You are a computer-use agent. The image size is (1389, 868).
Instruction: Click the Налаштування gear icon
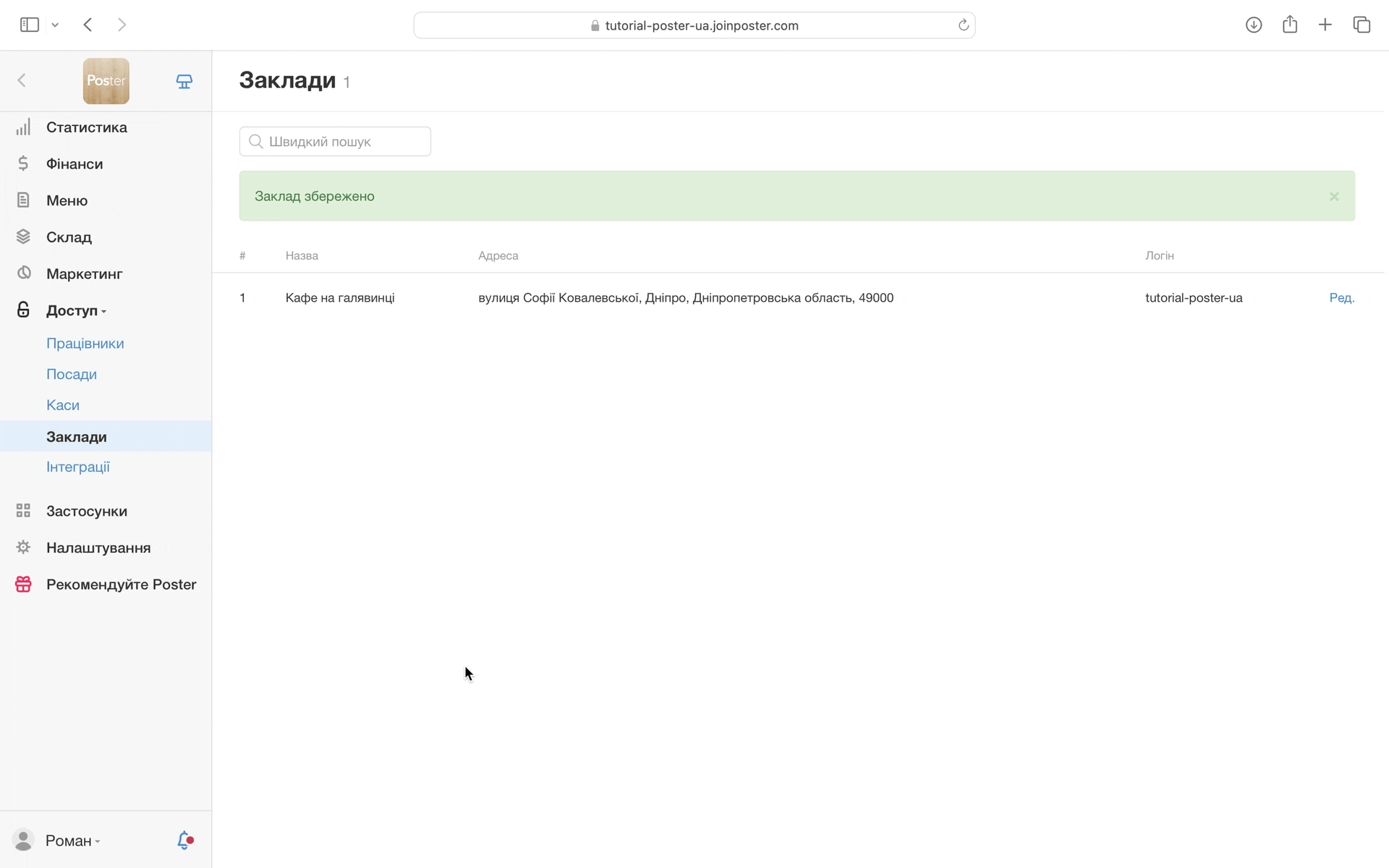pyautogui.click(x=23, y=548)
